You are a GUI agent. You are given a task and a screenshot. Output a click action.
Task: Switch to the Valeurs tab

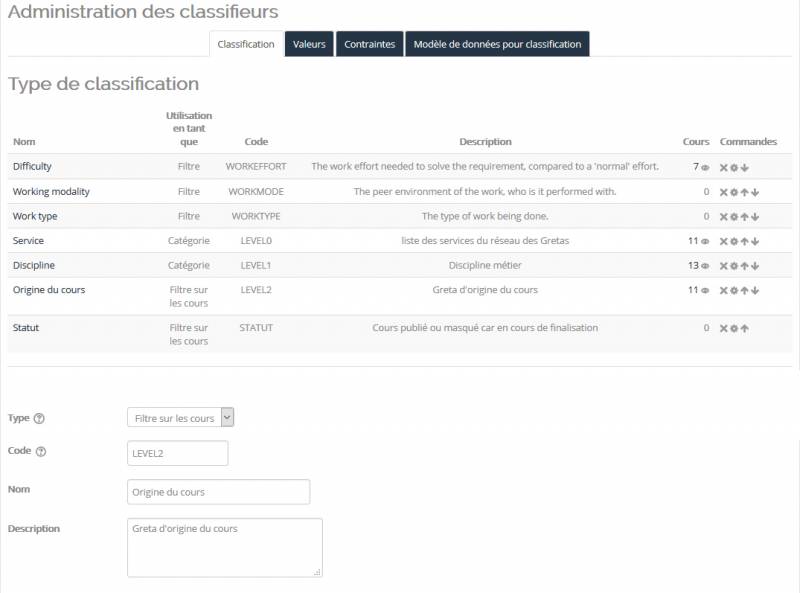309,44
